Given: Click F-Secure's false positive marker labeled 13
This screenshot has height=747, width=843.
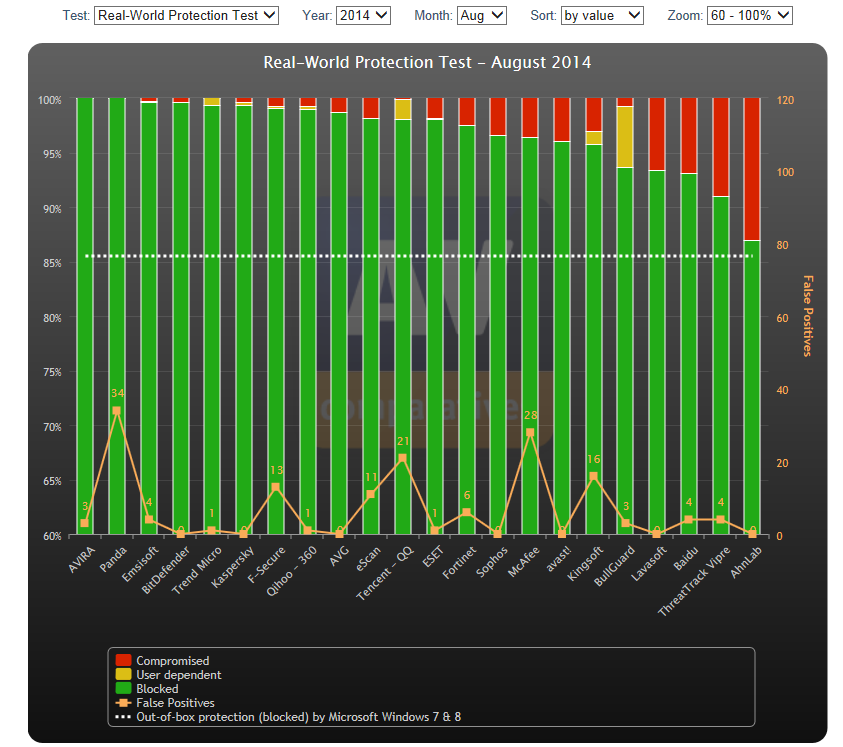Looking at the screenshot, I should 276,487.
